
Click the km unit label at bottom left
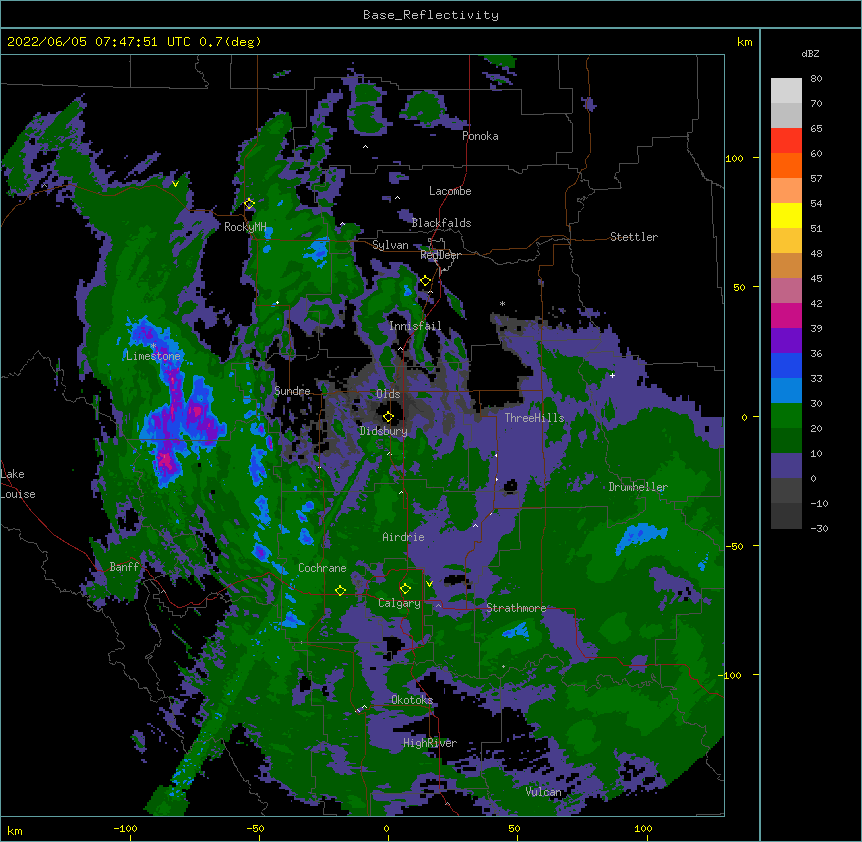[14, 831]
